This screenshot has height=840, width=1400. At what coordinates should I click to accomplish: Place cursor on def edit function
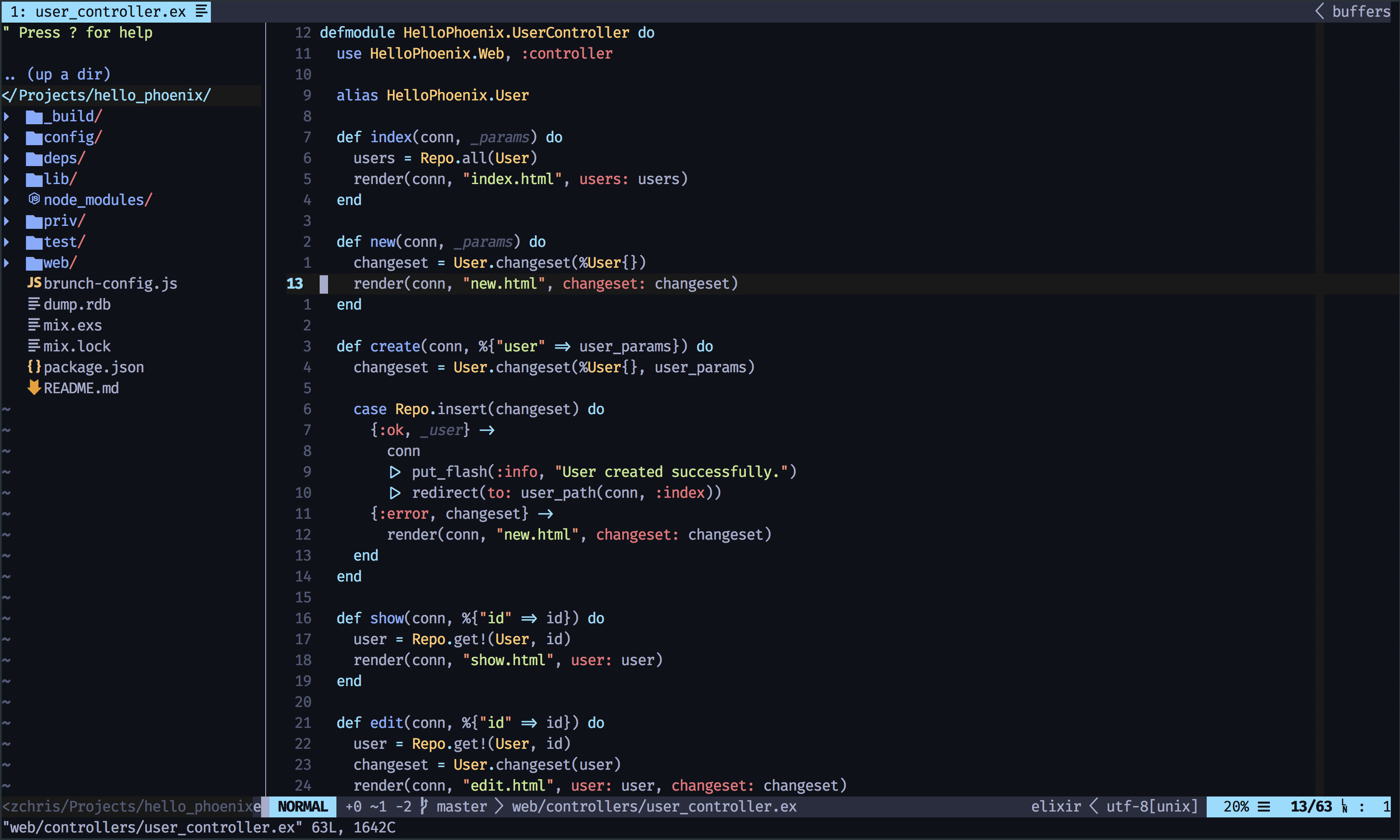[x=470, y=723]
